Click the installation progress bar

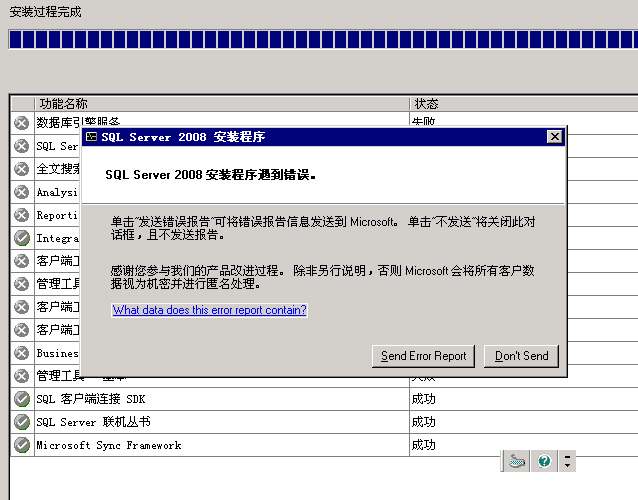[323, 39]
